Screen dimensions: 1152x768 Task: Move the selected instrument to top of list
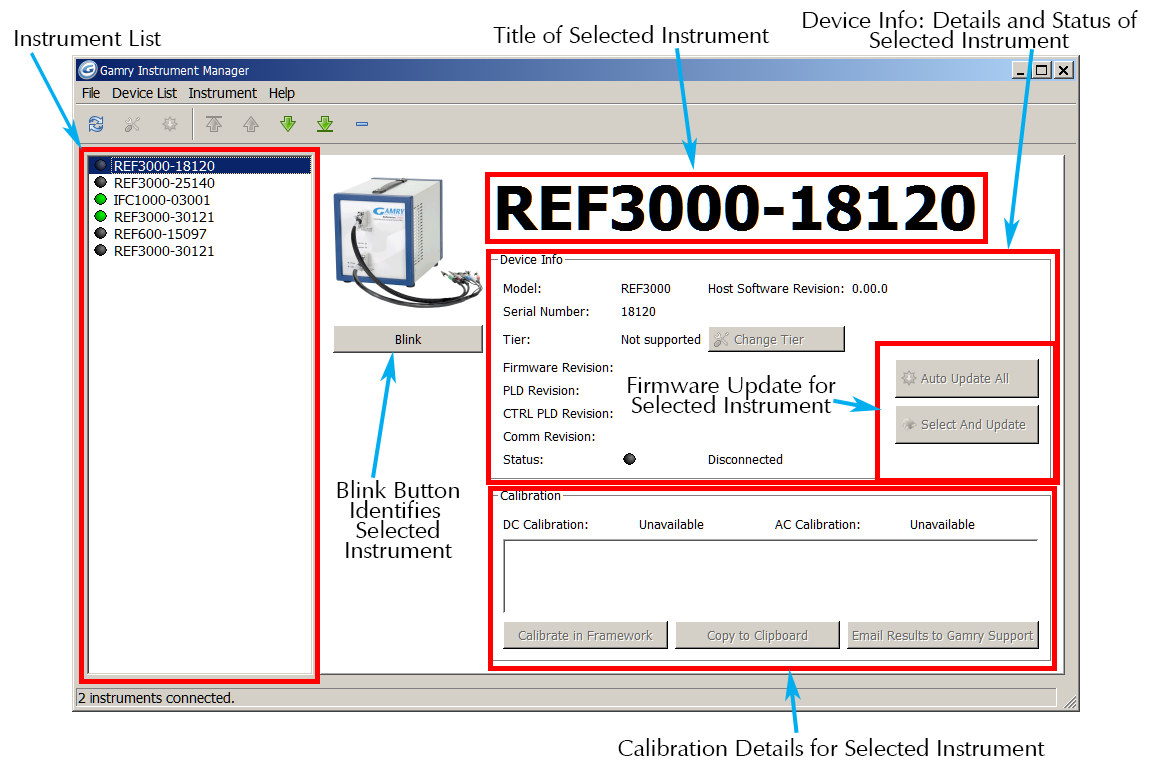[x=214, y=124]
